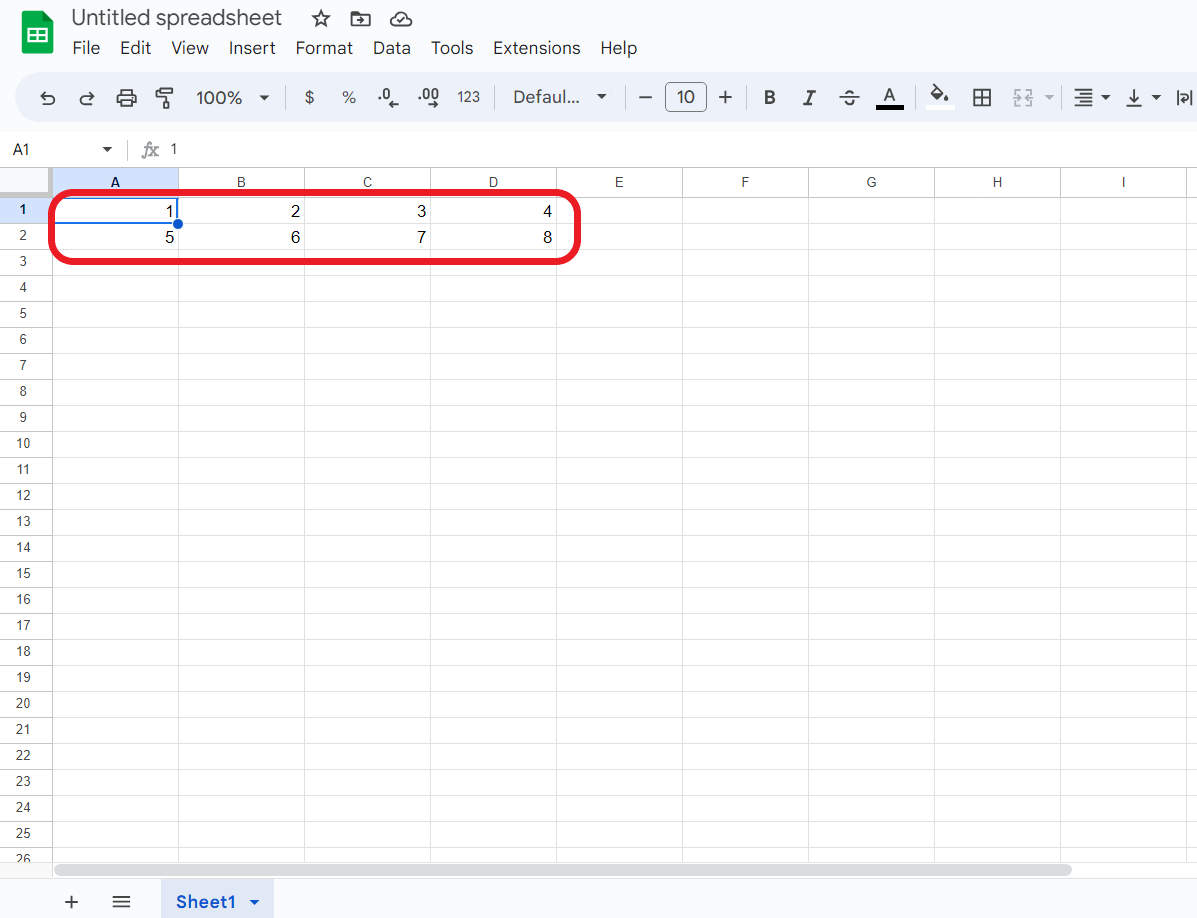The image size is (1197, 918).
Task: Click the Undo icon
Action: point(48,97)
